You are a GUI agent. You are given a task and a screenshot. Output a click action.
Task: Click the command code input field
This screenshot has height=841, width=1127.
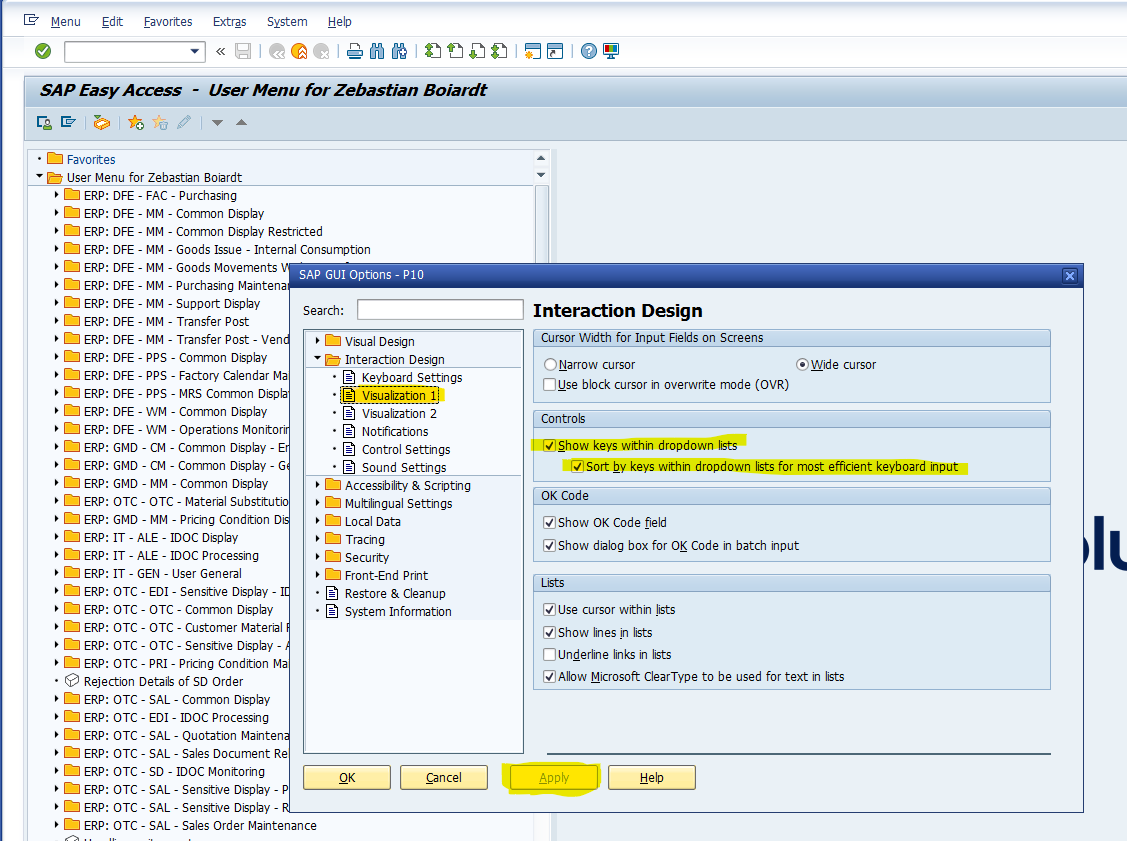tap(126, 51)
